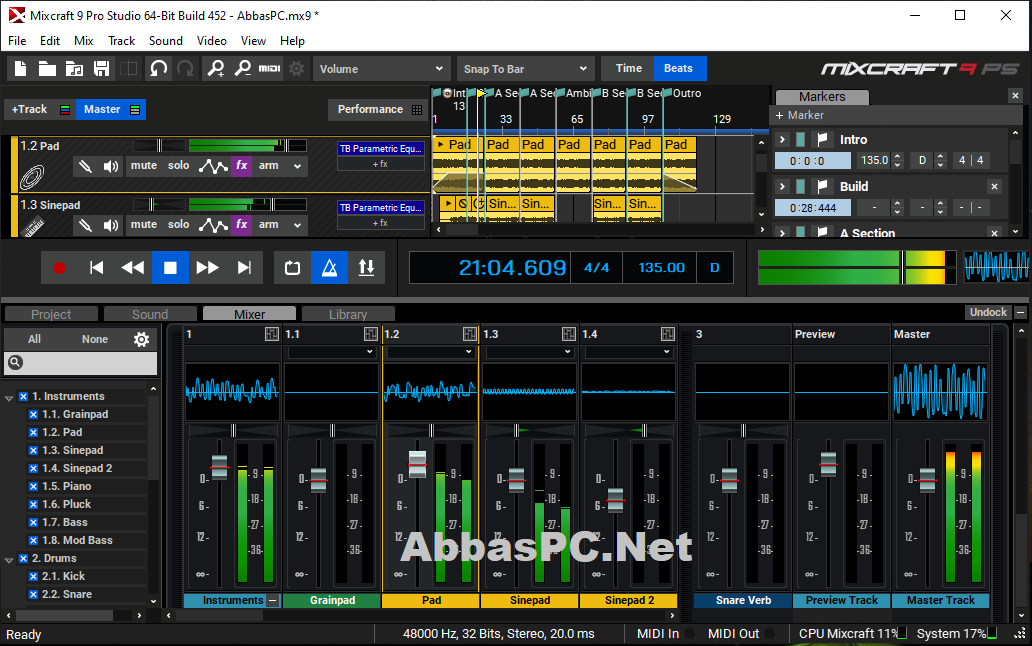Show automation on the 1.3 Sinepad track
The image size is (1032, 646).
tap(213, 225)
